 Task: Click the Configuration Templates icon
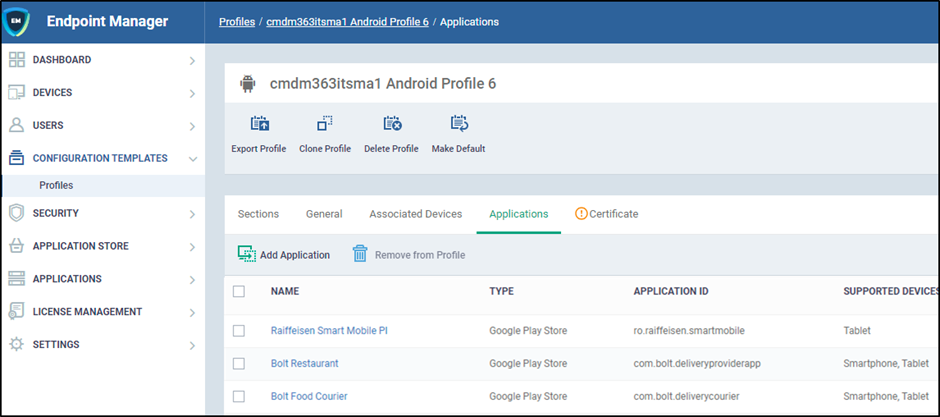[x=17, y=158]
